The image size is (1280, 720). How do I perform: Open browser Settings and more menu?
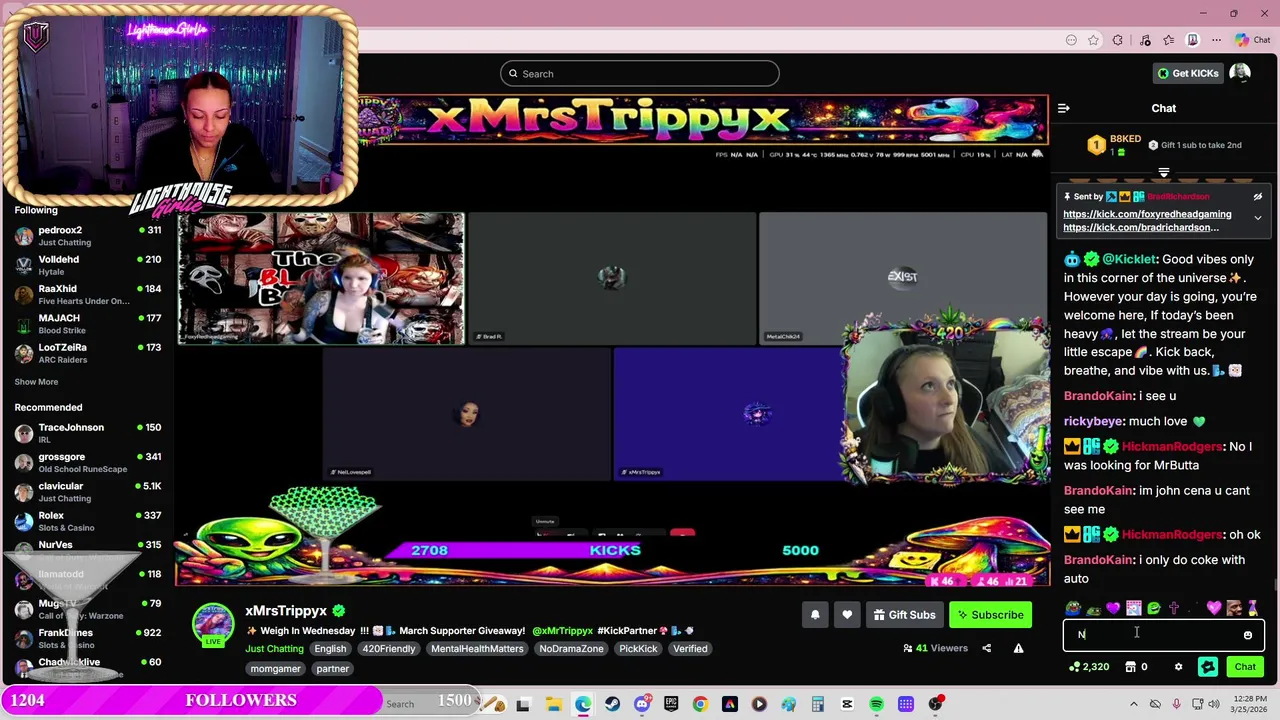[x=1217, y=40]
